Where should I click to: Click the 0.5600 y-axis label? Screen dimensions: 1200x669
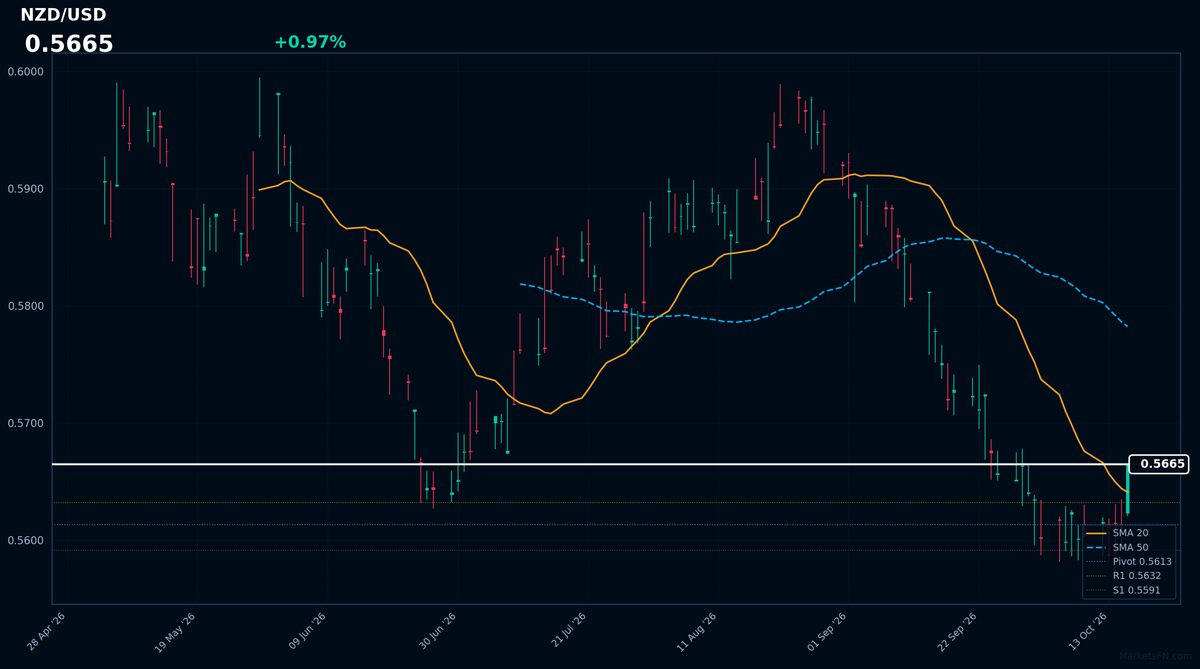[25, 541]
